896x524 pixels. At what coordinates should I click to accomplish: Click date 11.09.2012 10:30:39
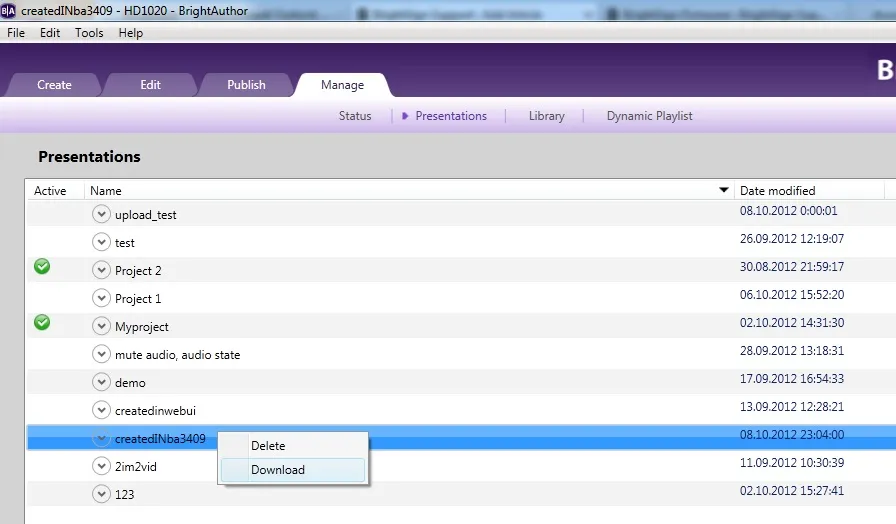point(792,462)
